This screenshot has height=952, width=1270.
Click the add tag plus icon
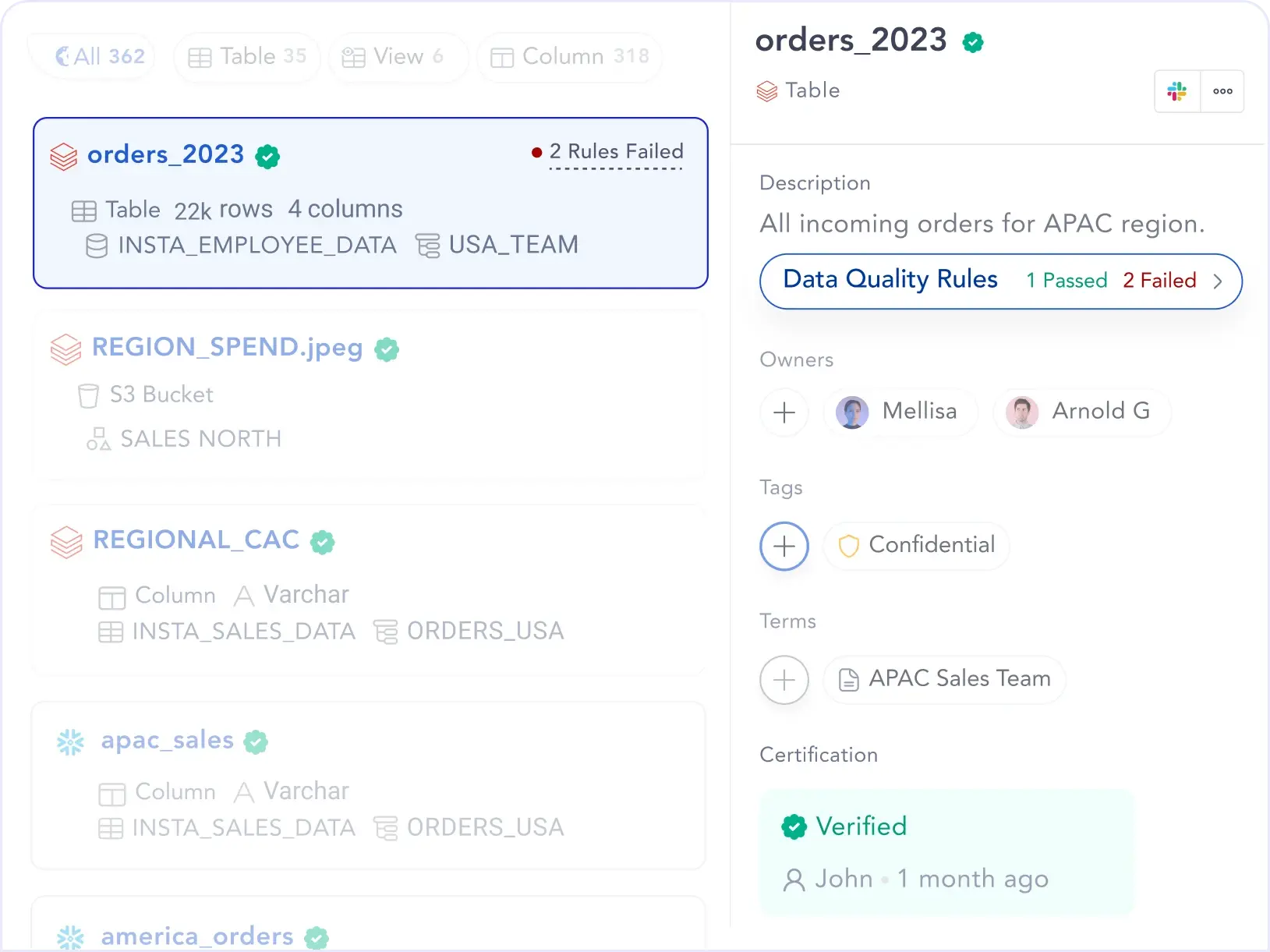click(x=784, y=546)
